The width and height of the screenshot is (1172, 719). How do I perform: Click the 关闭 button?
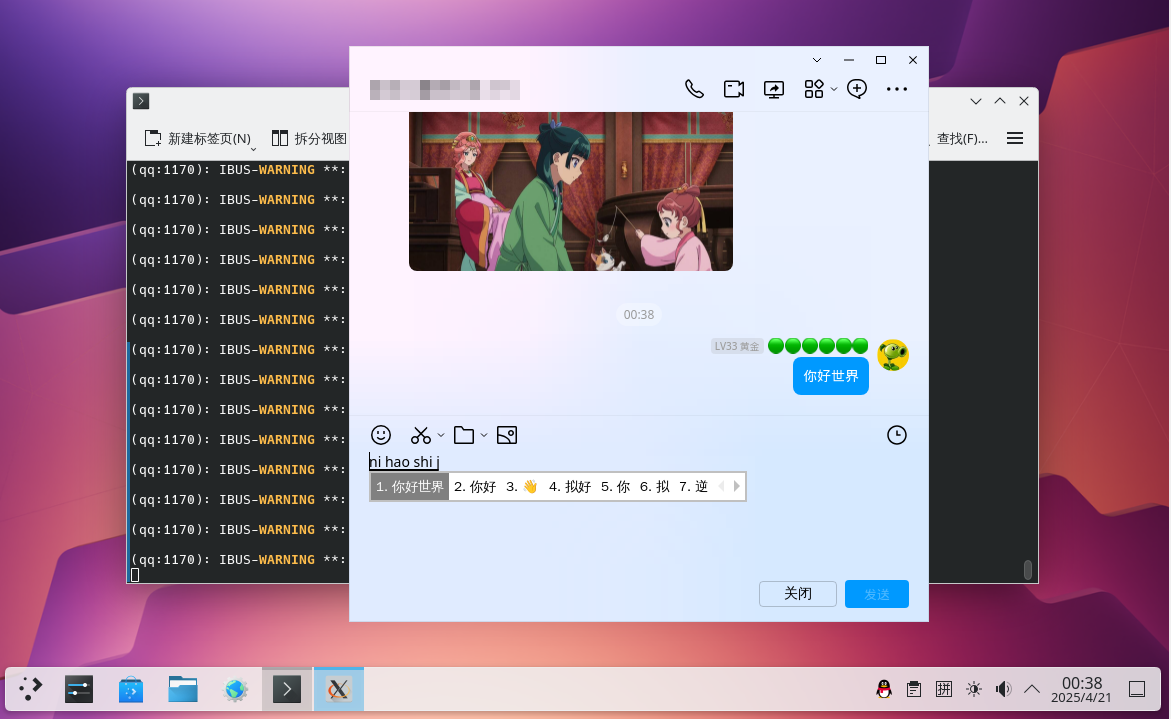pyautogui.click(x=798, y=593)
